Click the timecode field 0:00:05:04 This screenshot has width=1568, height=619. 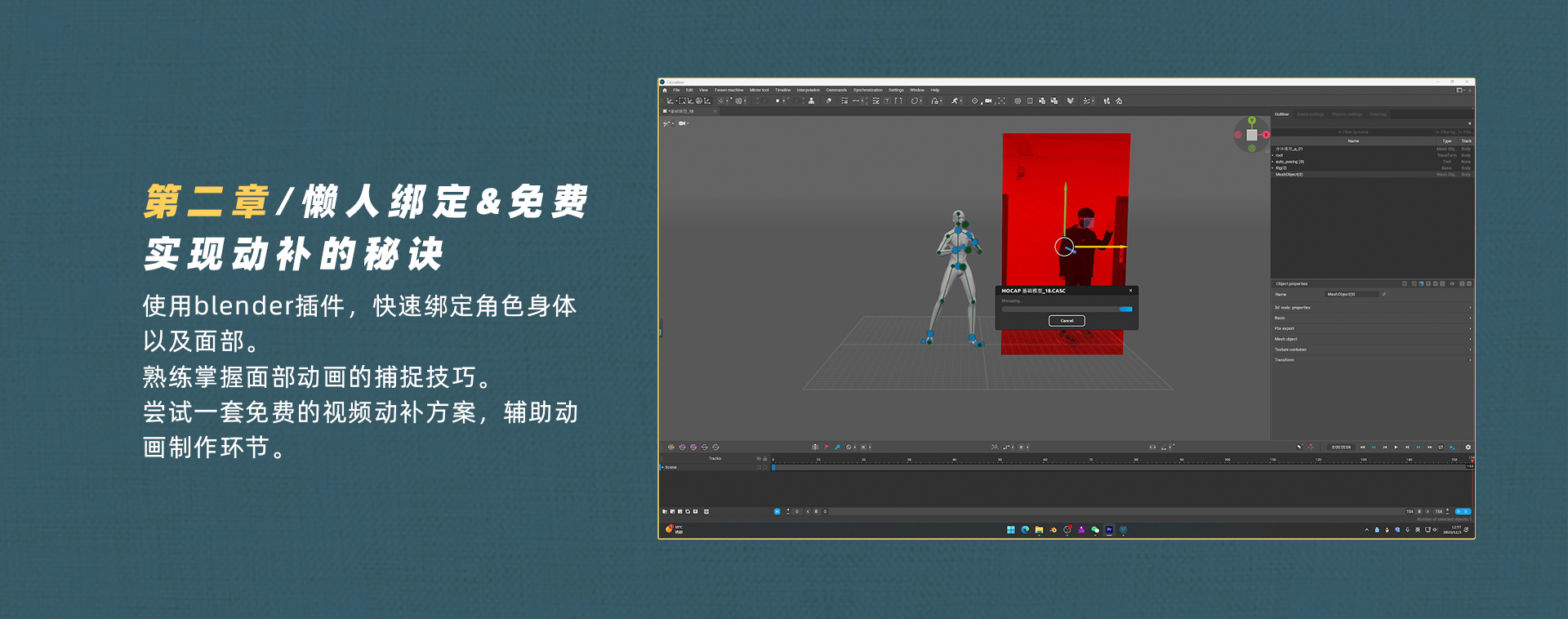(x=1341, y=447)
